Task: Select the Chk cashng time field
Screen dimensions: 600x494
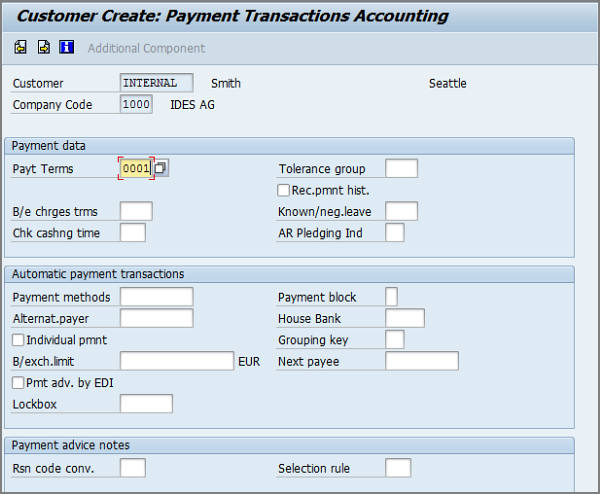Action: tap(132, 233)
